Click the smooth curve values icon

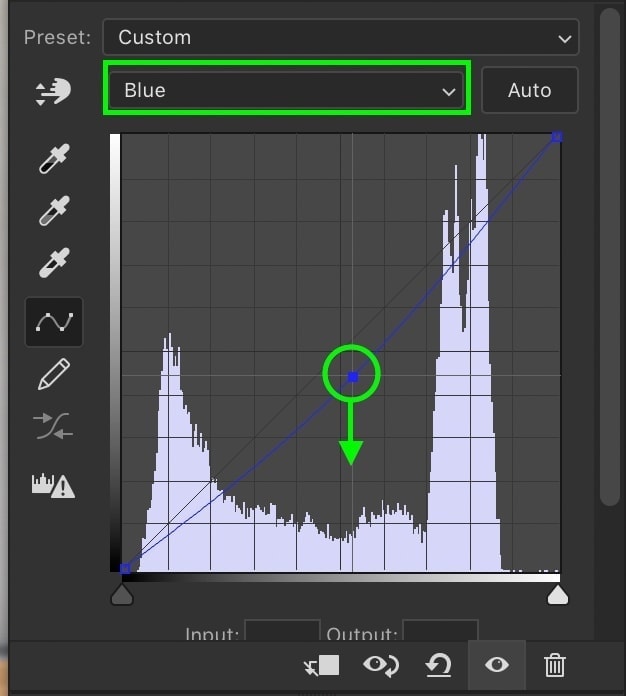53,426
